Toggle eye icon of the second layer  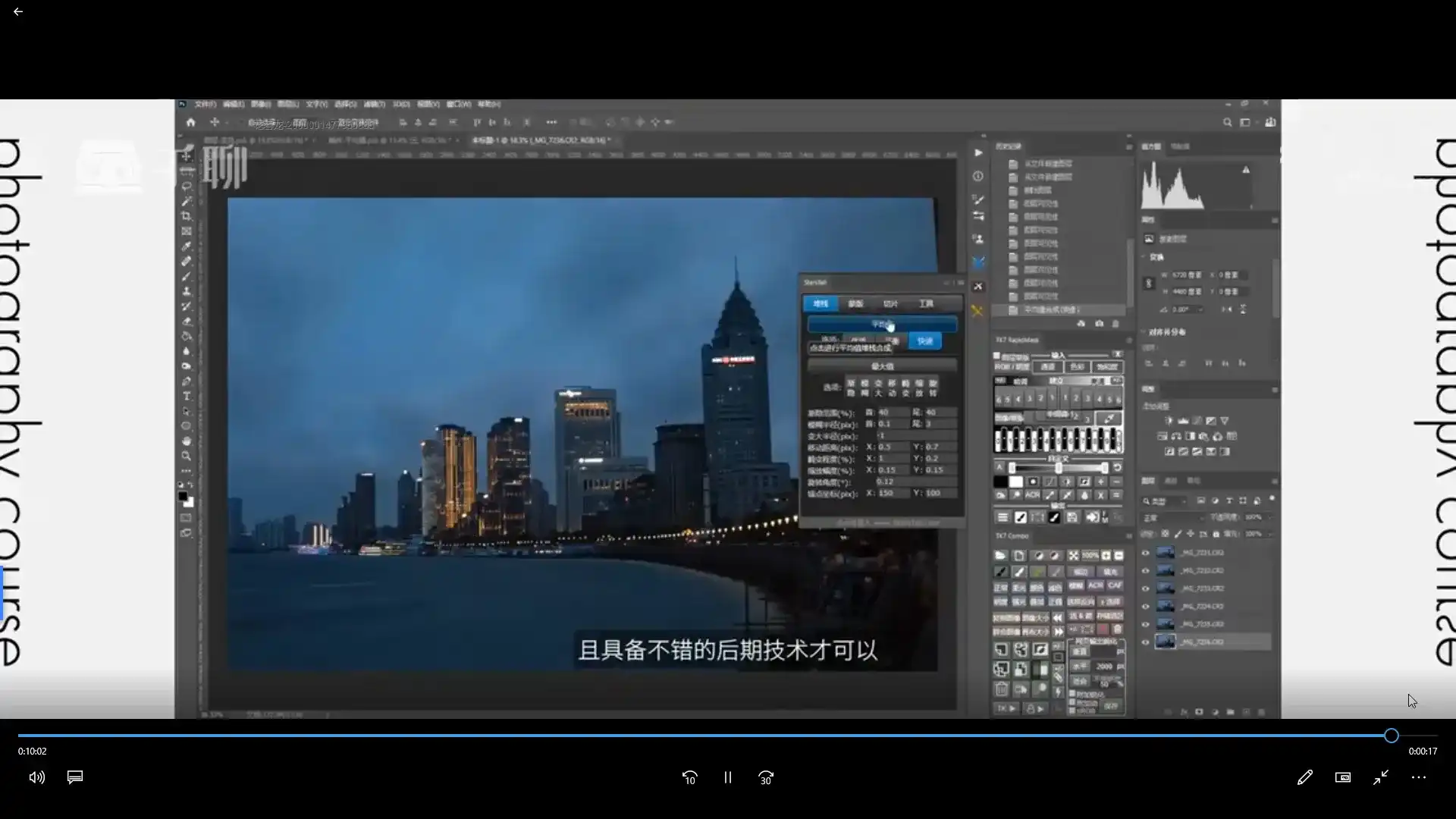pyautogui.click(x=1146, y=571)
